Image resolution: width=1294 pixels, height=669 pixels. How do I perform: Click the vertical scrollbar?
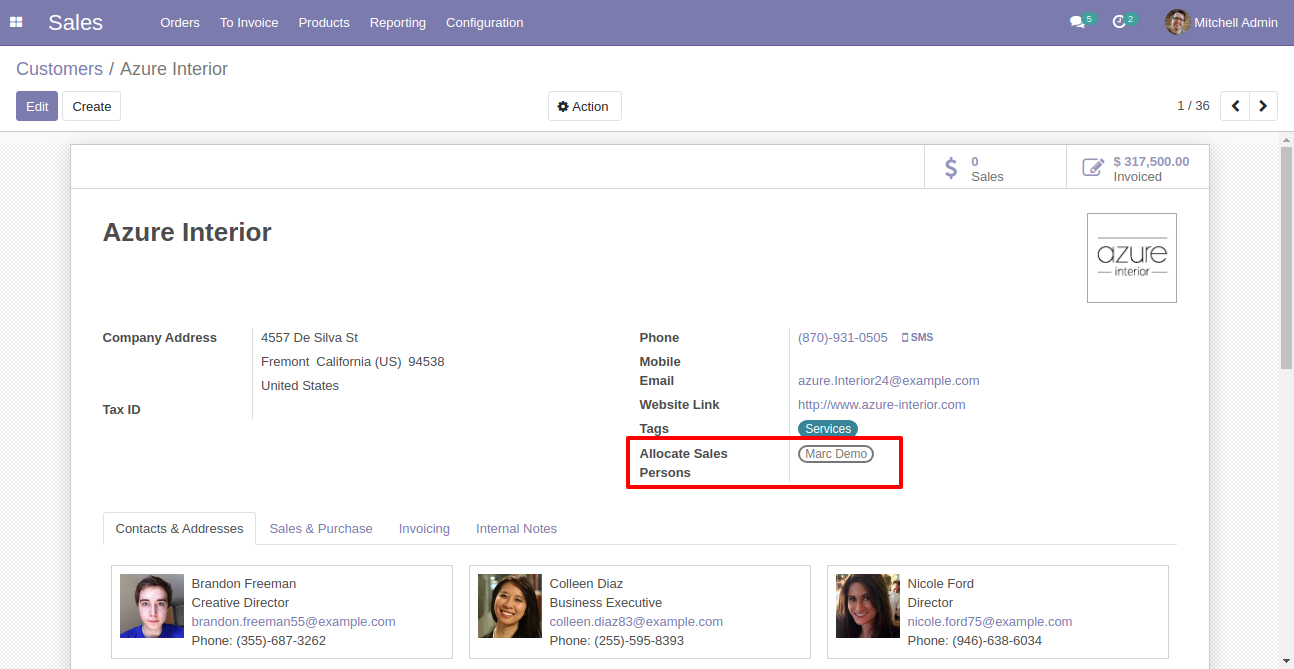click(x=1287, y=260)
